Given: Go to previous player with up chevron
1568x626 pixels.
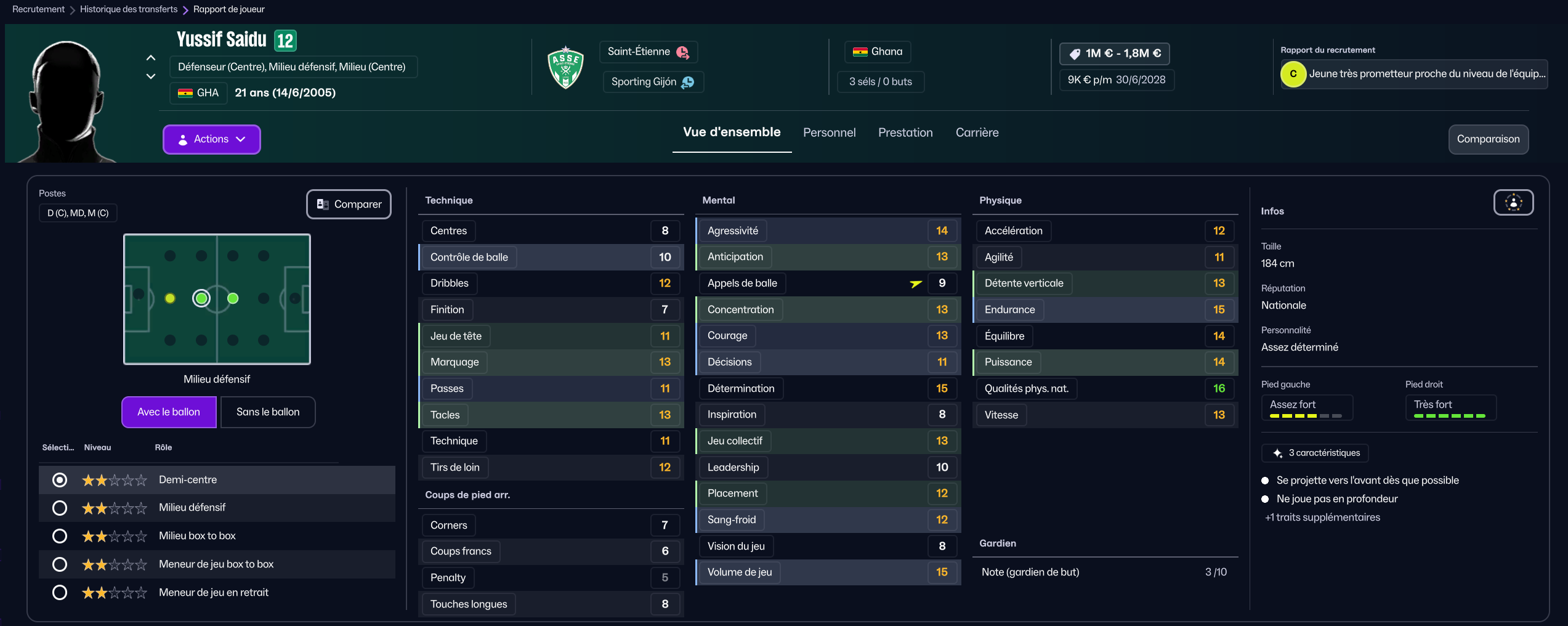Looking at the screenshot, I should point(151,58).
